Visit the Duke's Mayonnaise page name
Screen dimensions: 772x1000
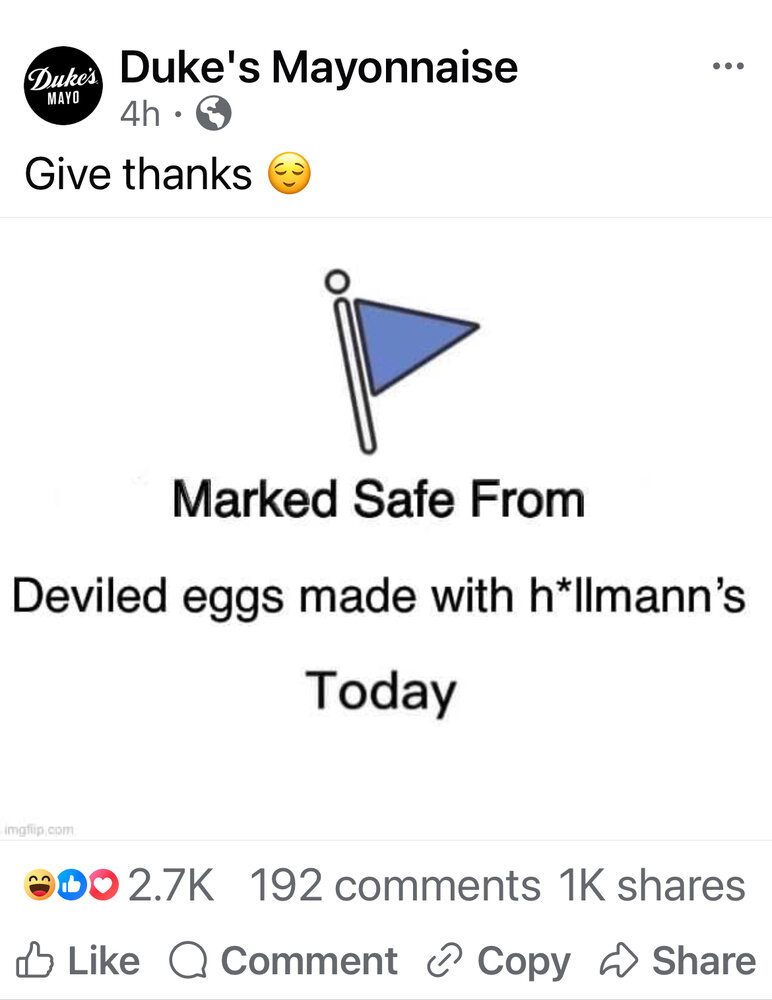pyautogui.click(x=318, y=68)
